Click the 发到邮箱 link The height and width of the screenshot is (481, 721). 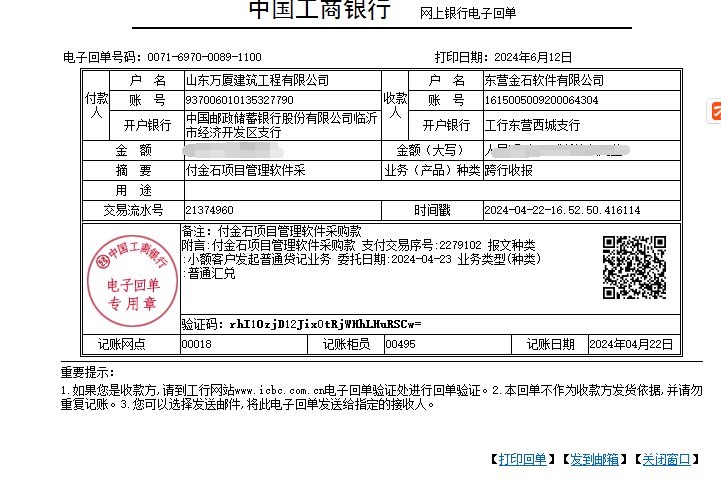[594, 459]
